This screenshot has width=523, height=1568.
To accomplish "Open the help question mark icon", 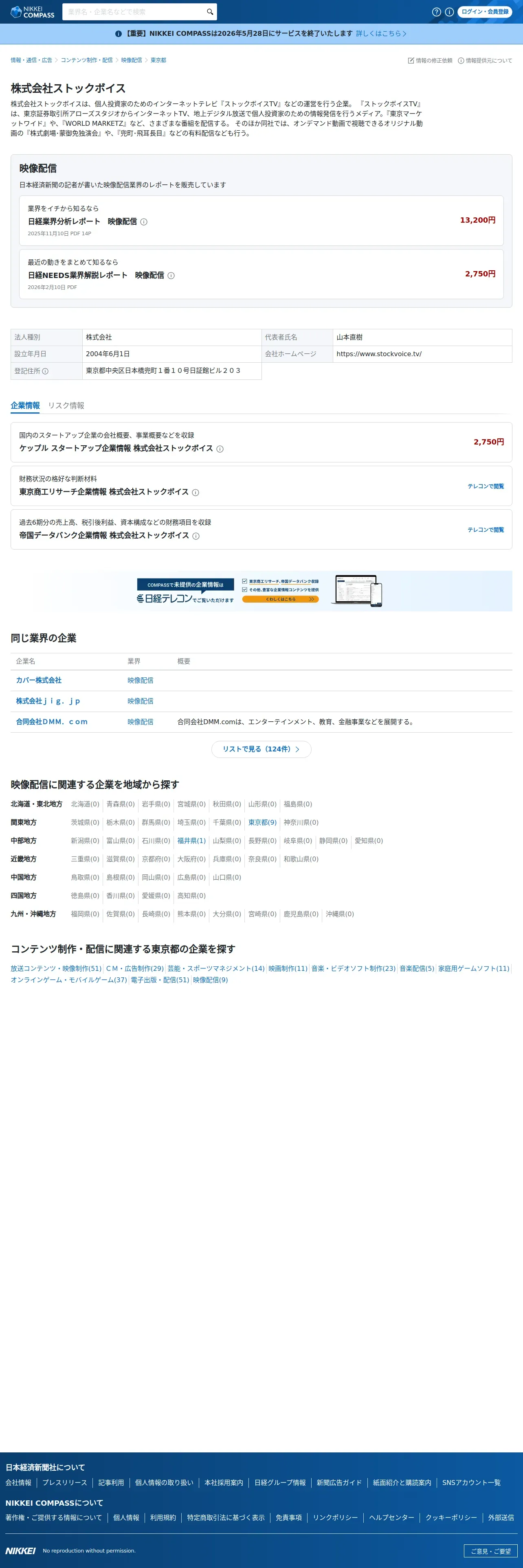I will 437,11.
